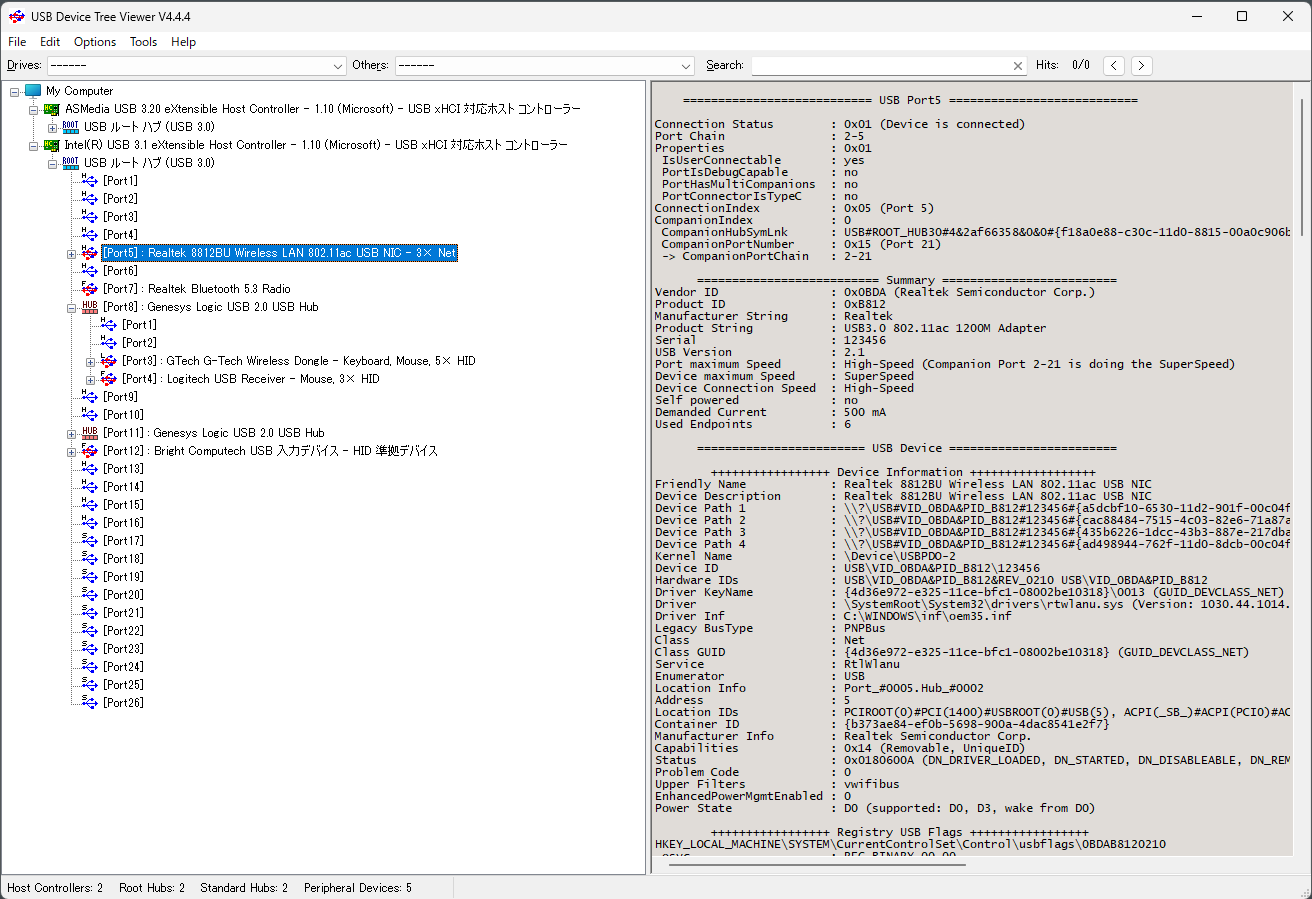
Task: Click 'Peripheral Devices: 5' in the status bar
Action: click(x=358, y=888)
